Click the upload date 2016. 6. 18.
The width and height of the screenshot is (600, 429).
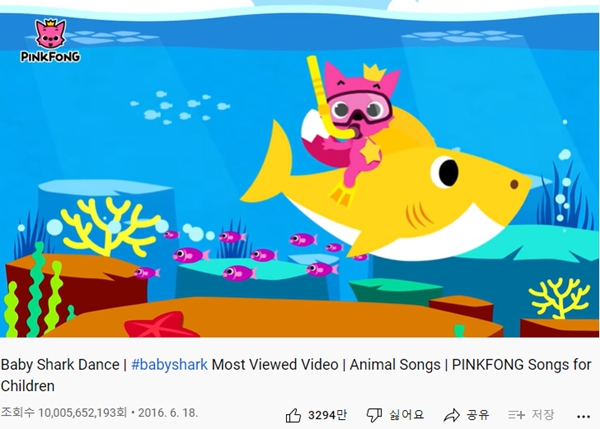[168, 413]
